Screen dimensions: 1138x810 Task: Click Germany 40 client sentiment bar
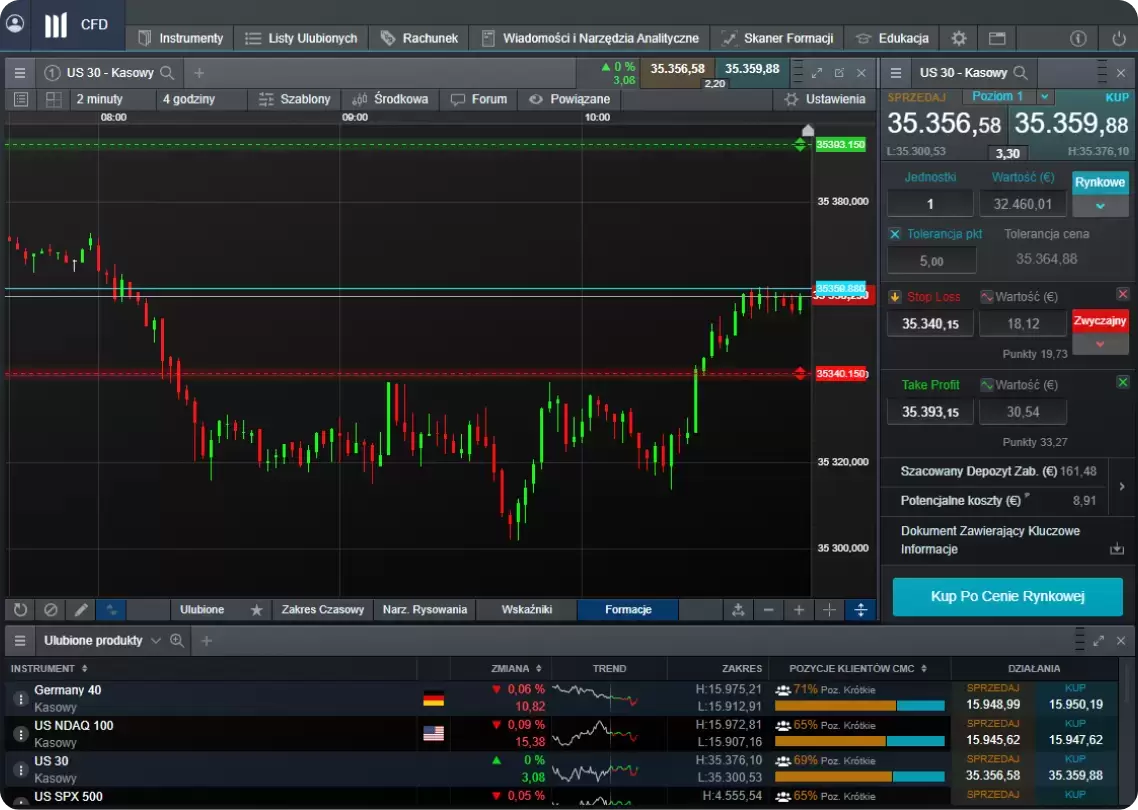[860, 705]
